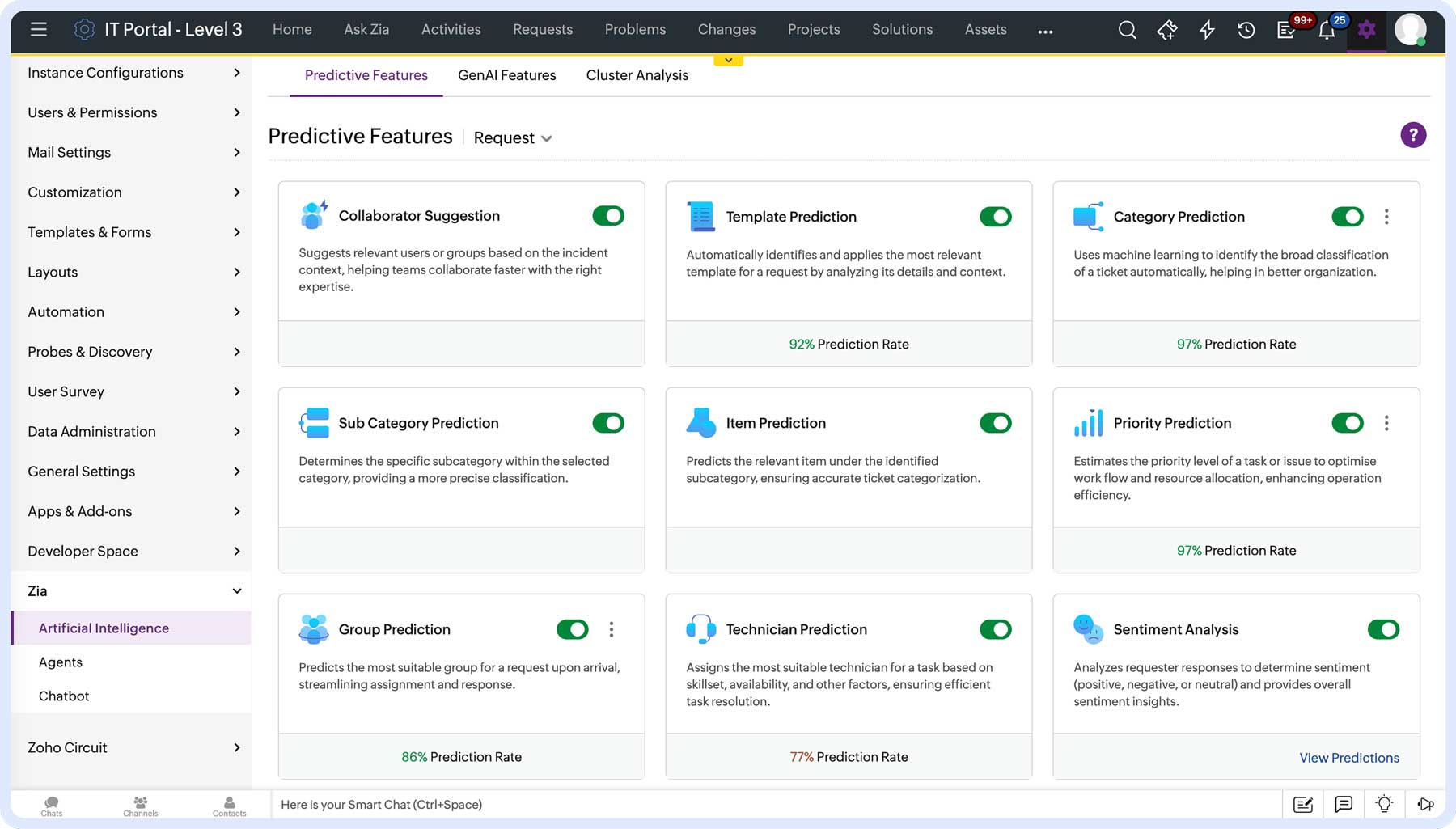Open the notifications bell icon

tap(1327, 31)
